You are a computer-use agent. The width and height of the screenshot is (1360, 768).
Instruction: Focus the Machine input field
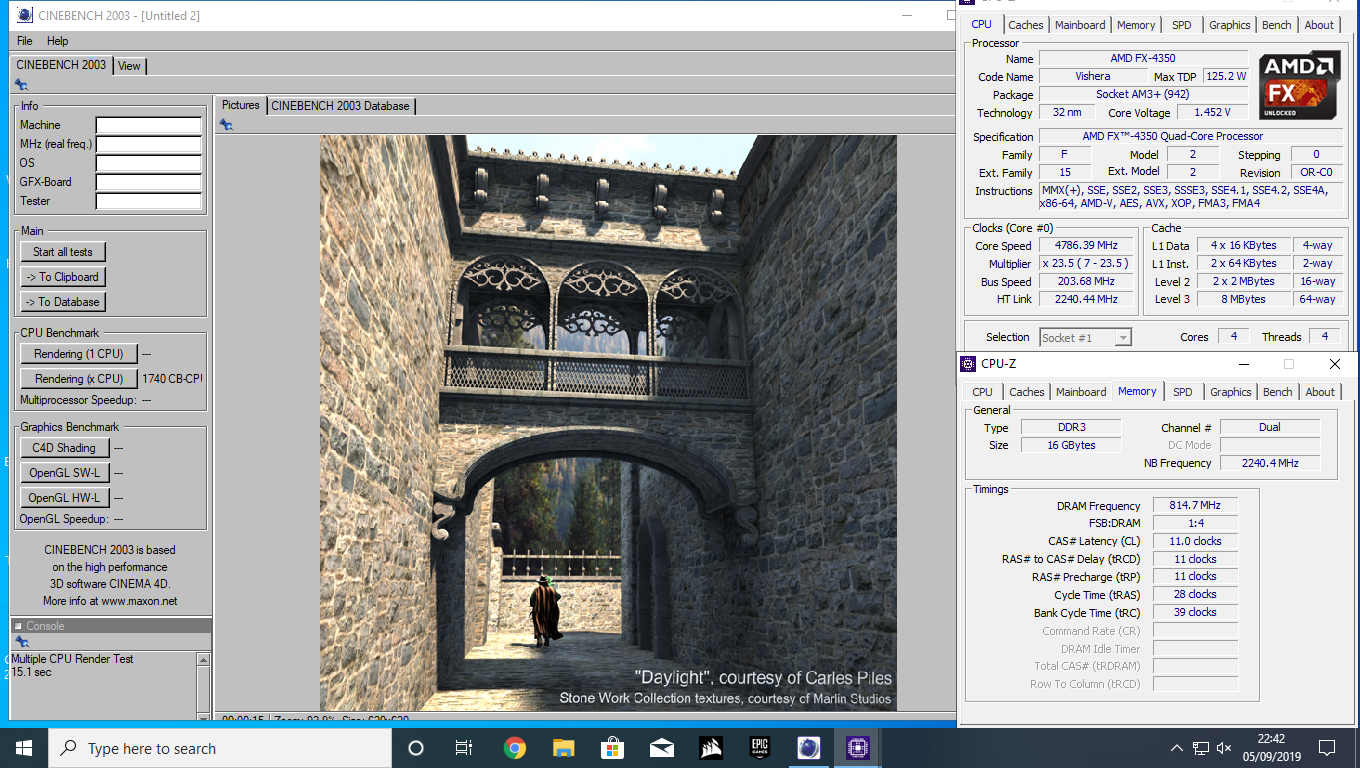click(149, 125)
